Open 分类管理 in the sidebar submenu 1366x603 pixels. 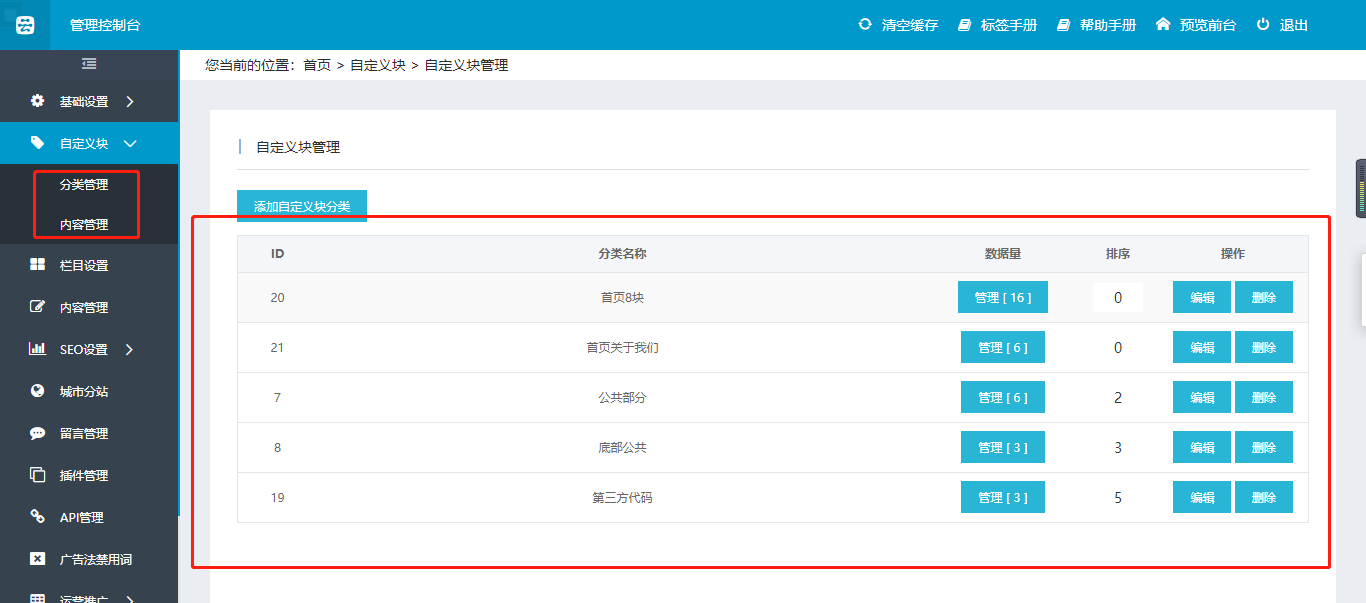coord(84,184)
